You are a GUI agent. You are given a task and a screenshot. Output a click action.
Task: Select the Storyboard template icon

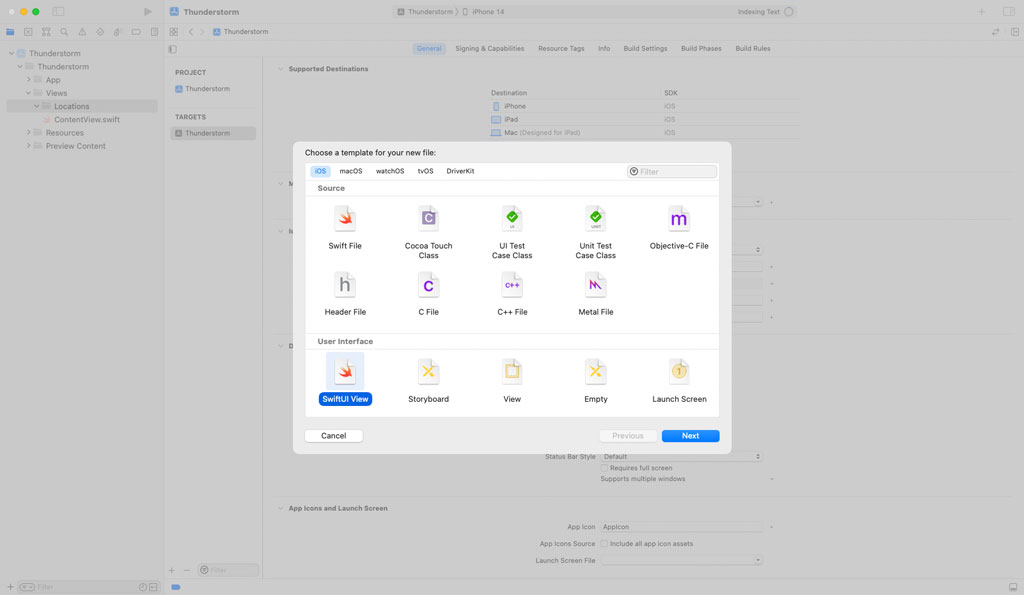tap(428, 373)
